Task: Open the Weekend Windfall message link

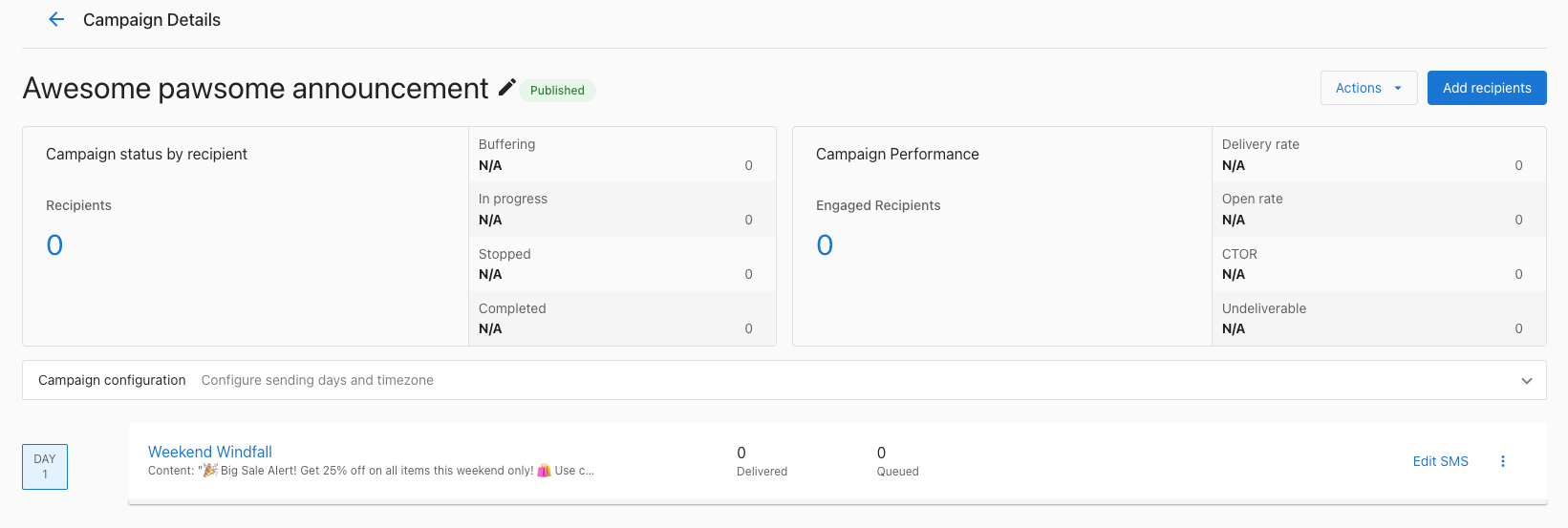Action: coord(209,452)
